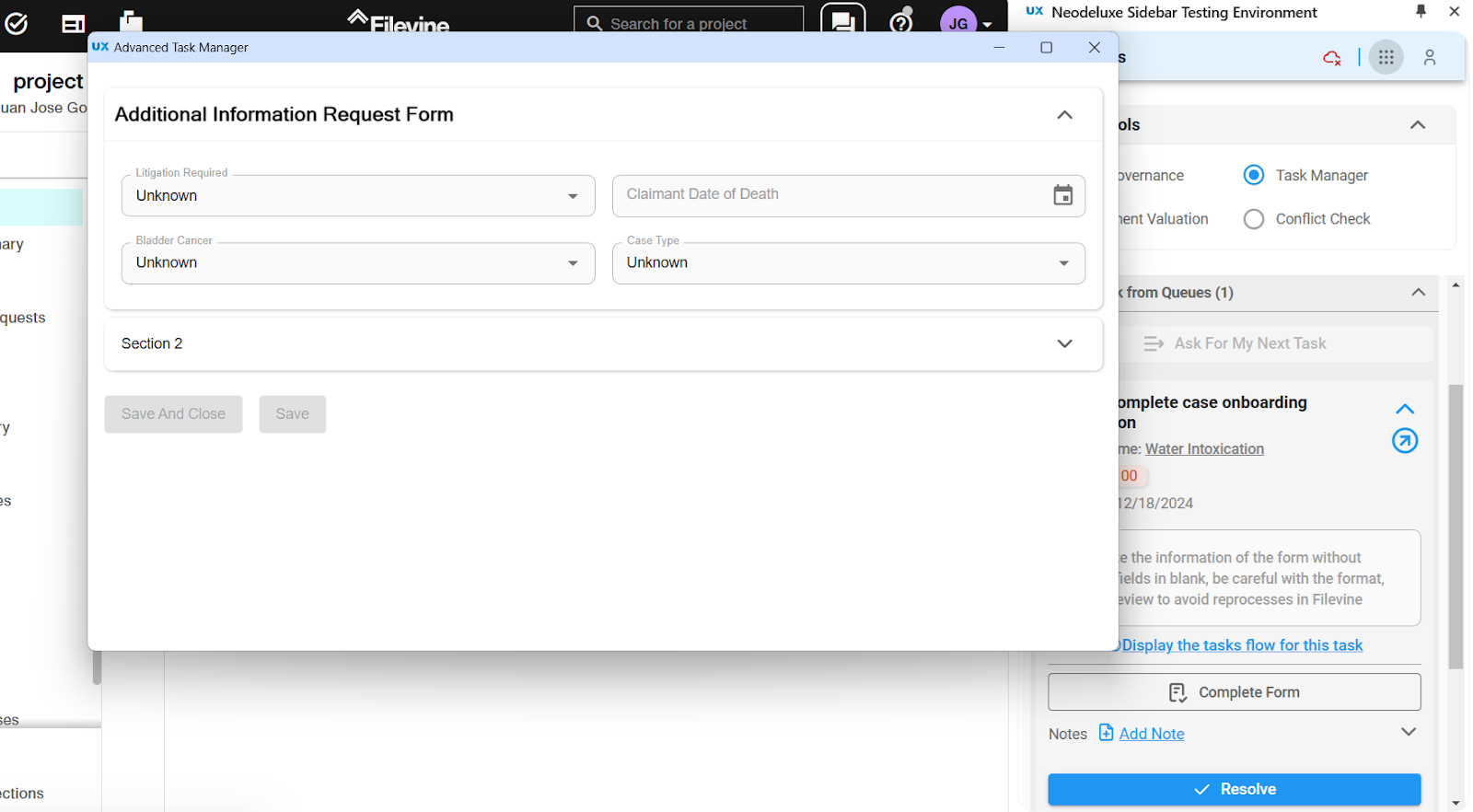Viewport: 1473px width, 812px height.
Task: Open the apps grid menu icon
Action: pyautogui.click(x=1386, y=57)
